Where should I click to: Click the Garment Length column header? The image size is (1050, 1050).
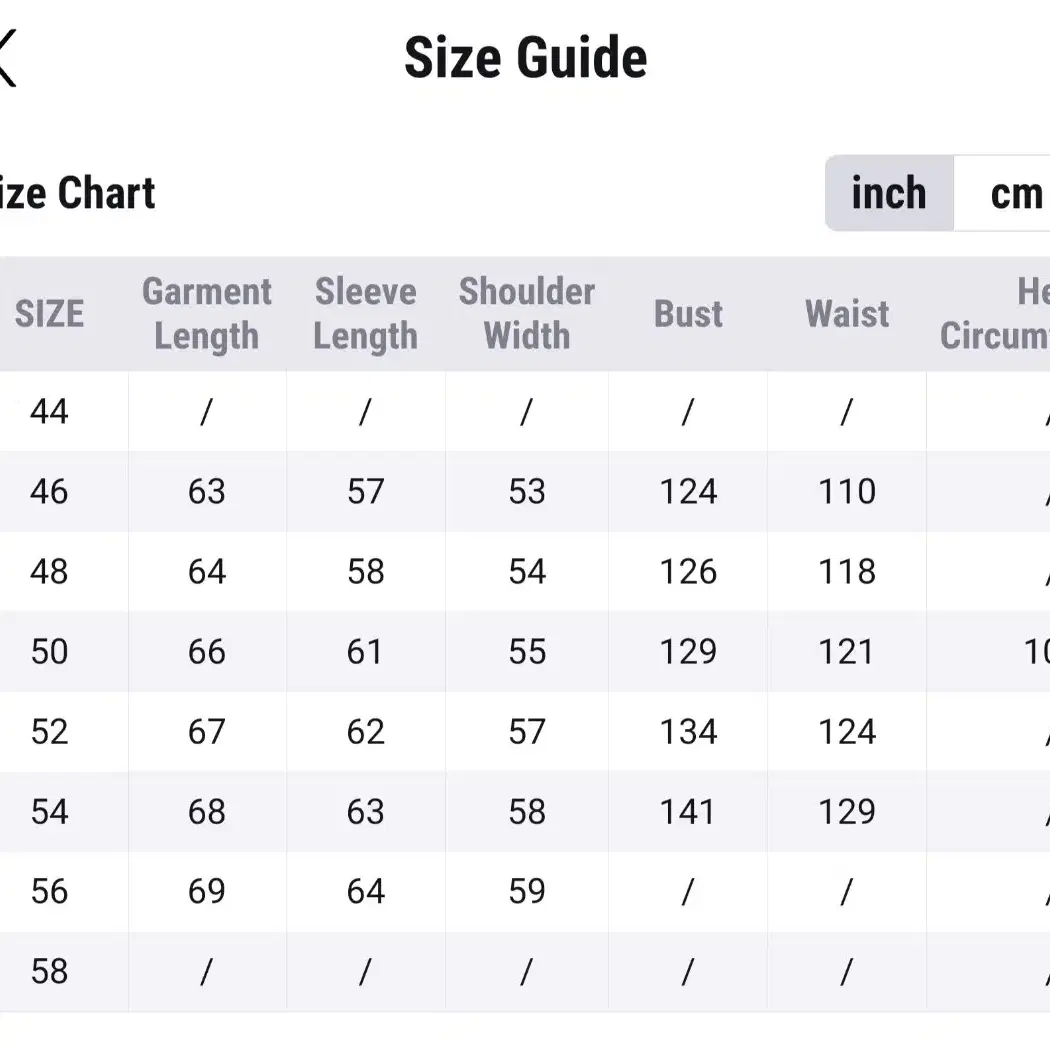click(x=207, y=313)
